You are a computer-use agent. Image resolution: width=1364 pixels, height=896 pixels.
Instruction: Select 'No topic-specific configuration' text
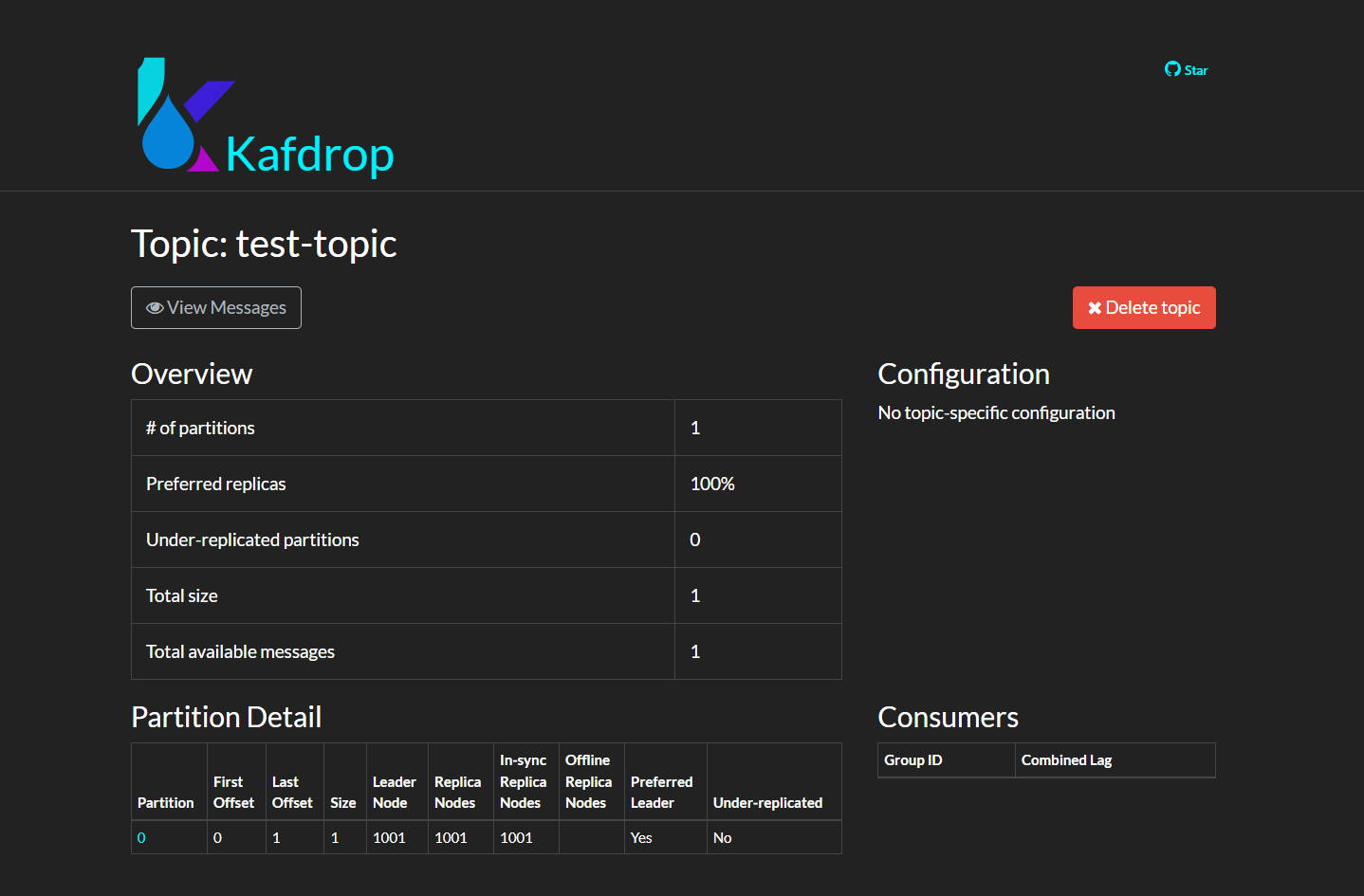(996, 412)
